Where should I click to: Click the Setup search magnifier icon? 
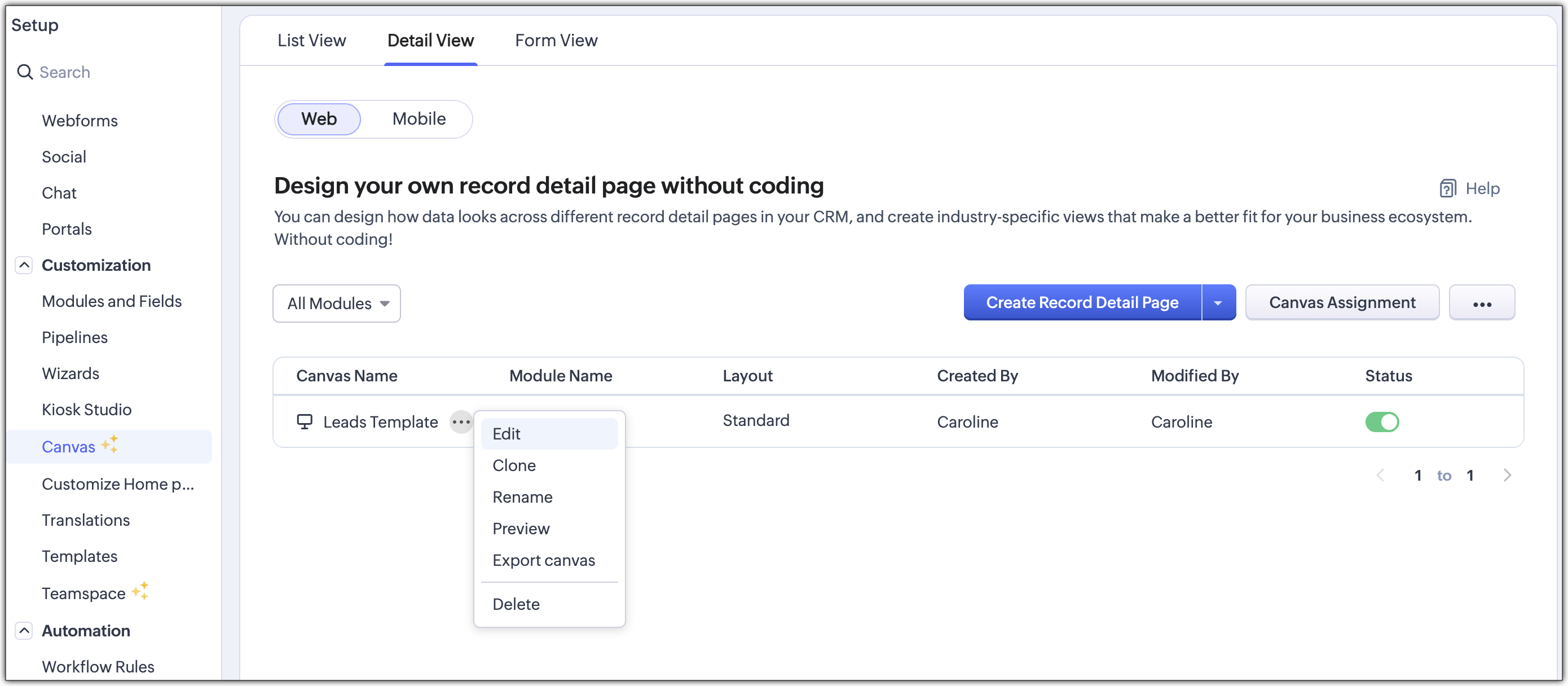[24, 72]
